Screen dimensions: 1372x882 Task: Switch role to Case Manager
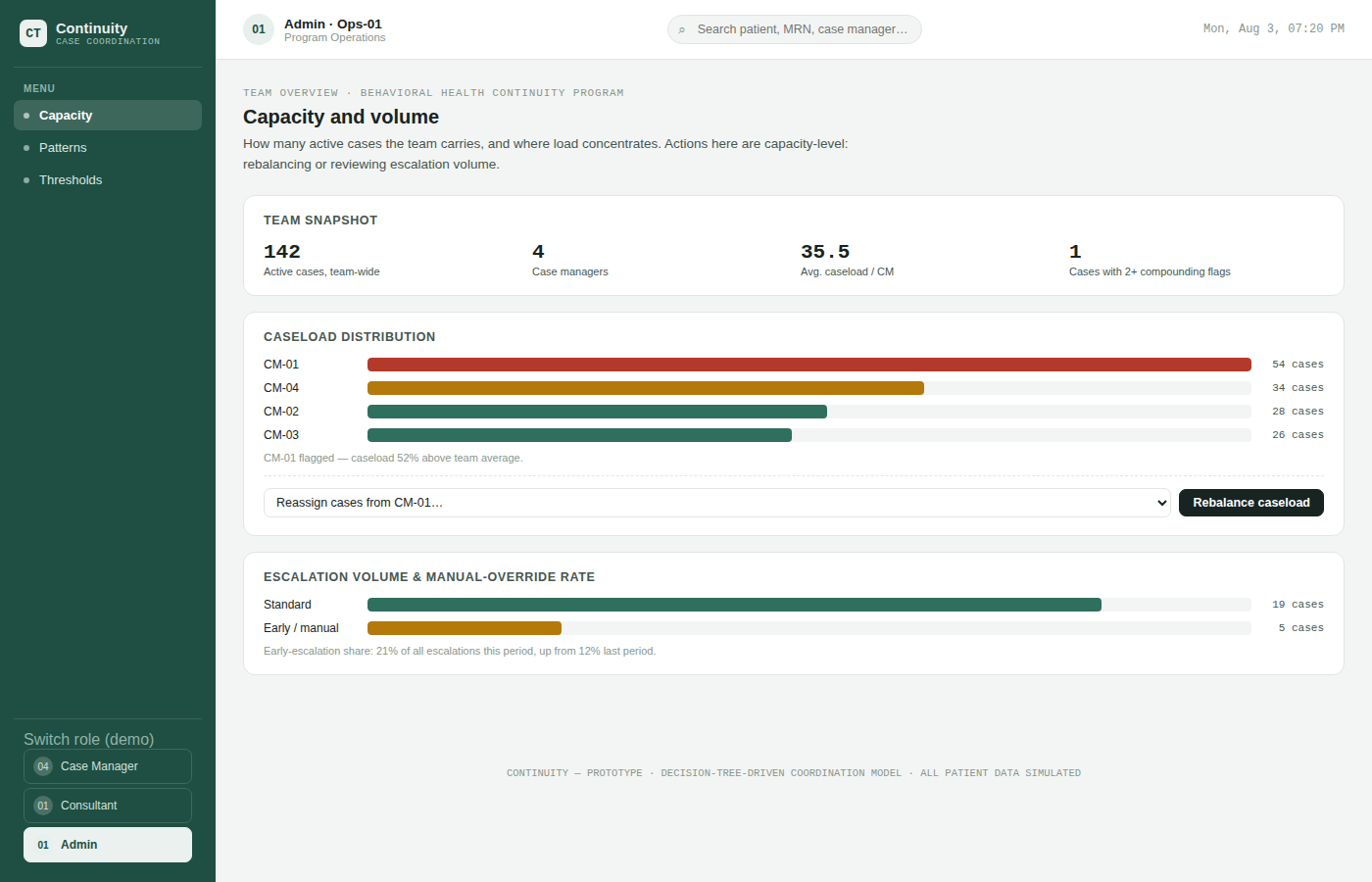(108, 766)
